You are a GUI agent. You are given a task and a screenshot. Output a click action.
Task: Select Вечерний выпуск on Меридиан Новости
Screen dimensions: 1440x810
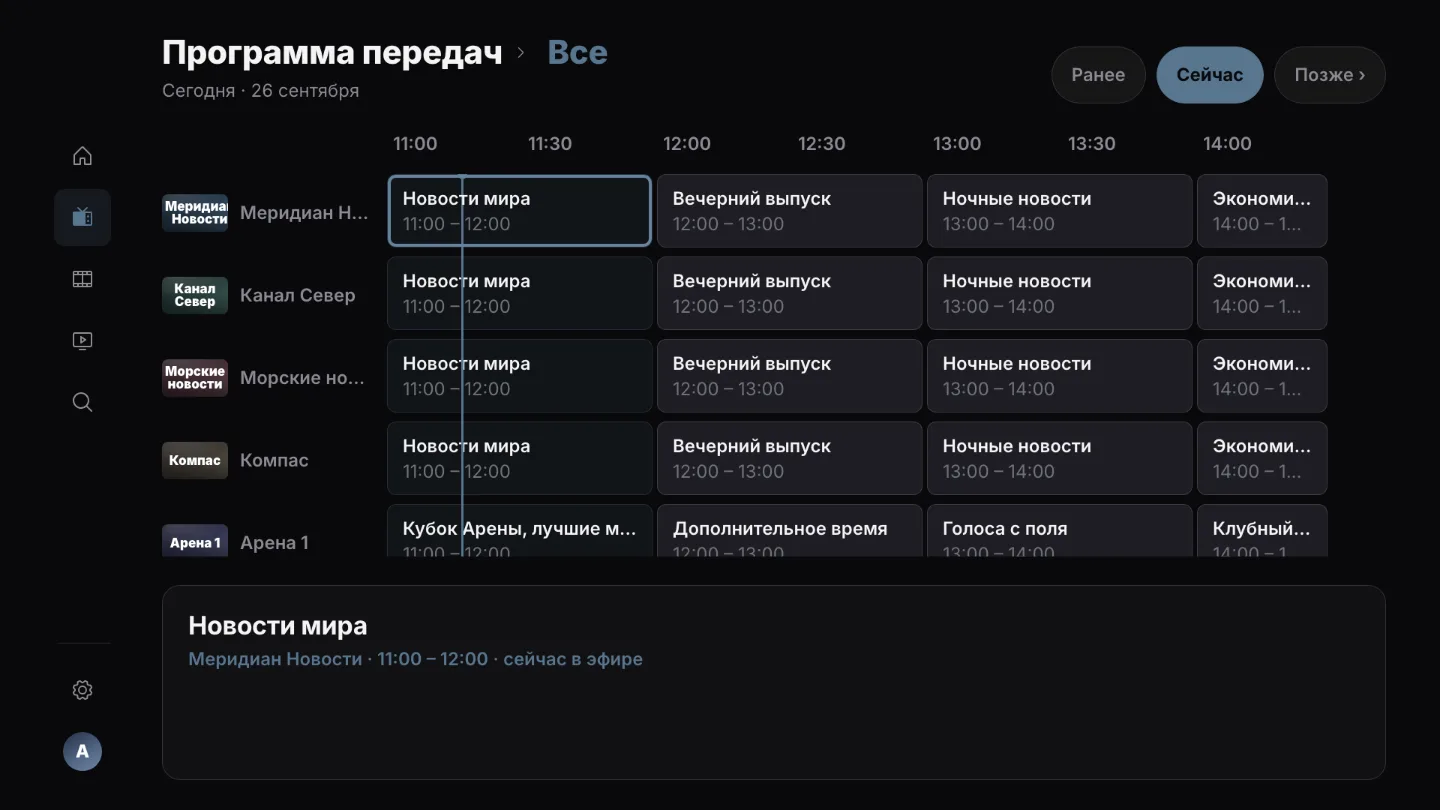click(x=790, y=211)
